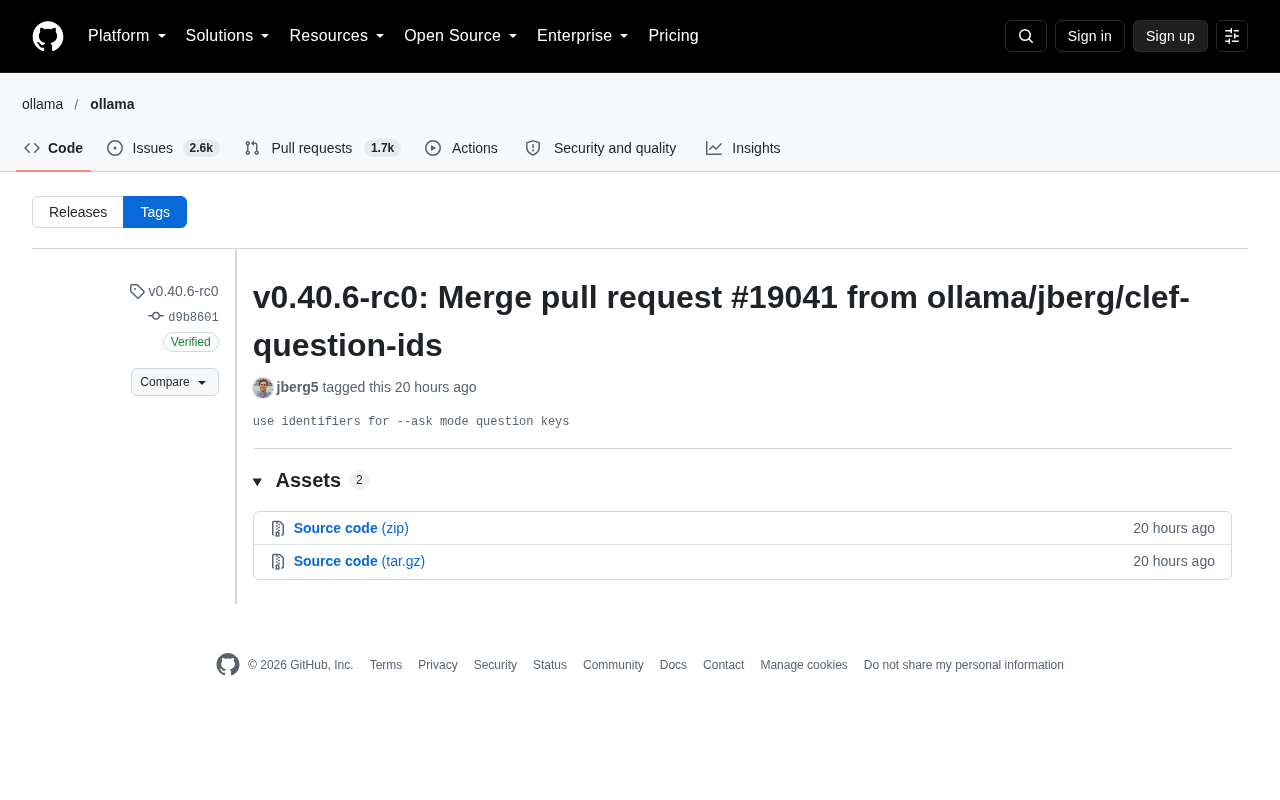
Task: Open commit d9b8601
Action: (193, 317)
